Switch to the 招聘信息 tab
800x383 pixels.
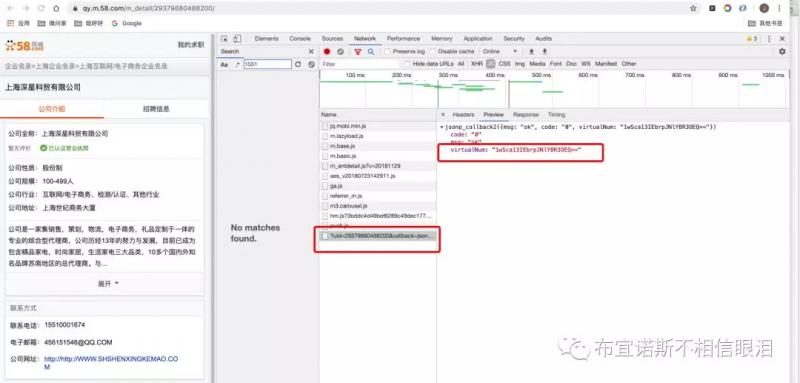(x=156, y=109)
